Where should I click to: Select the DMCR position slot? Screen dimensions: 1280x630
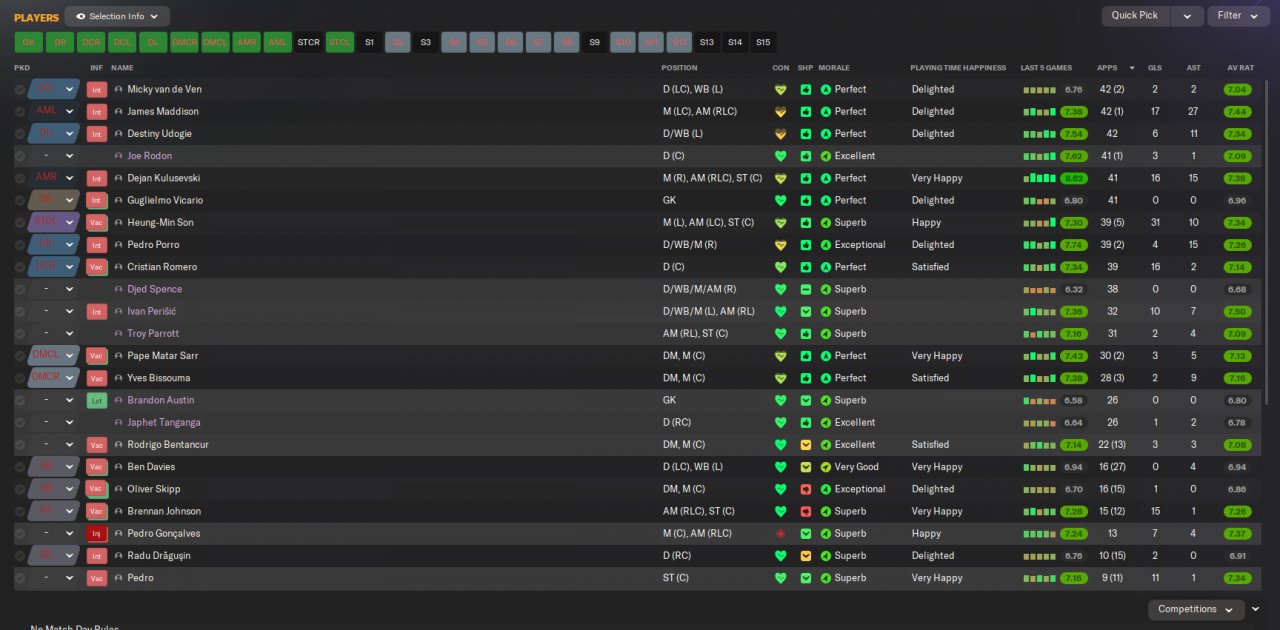coord(184,43)
